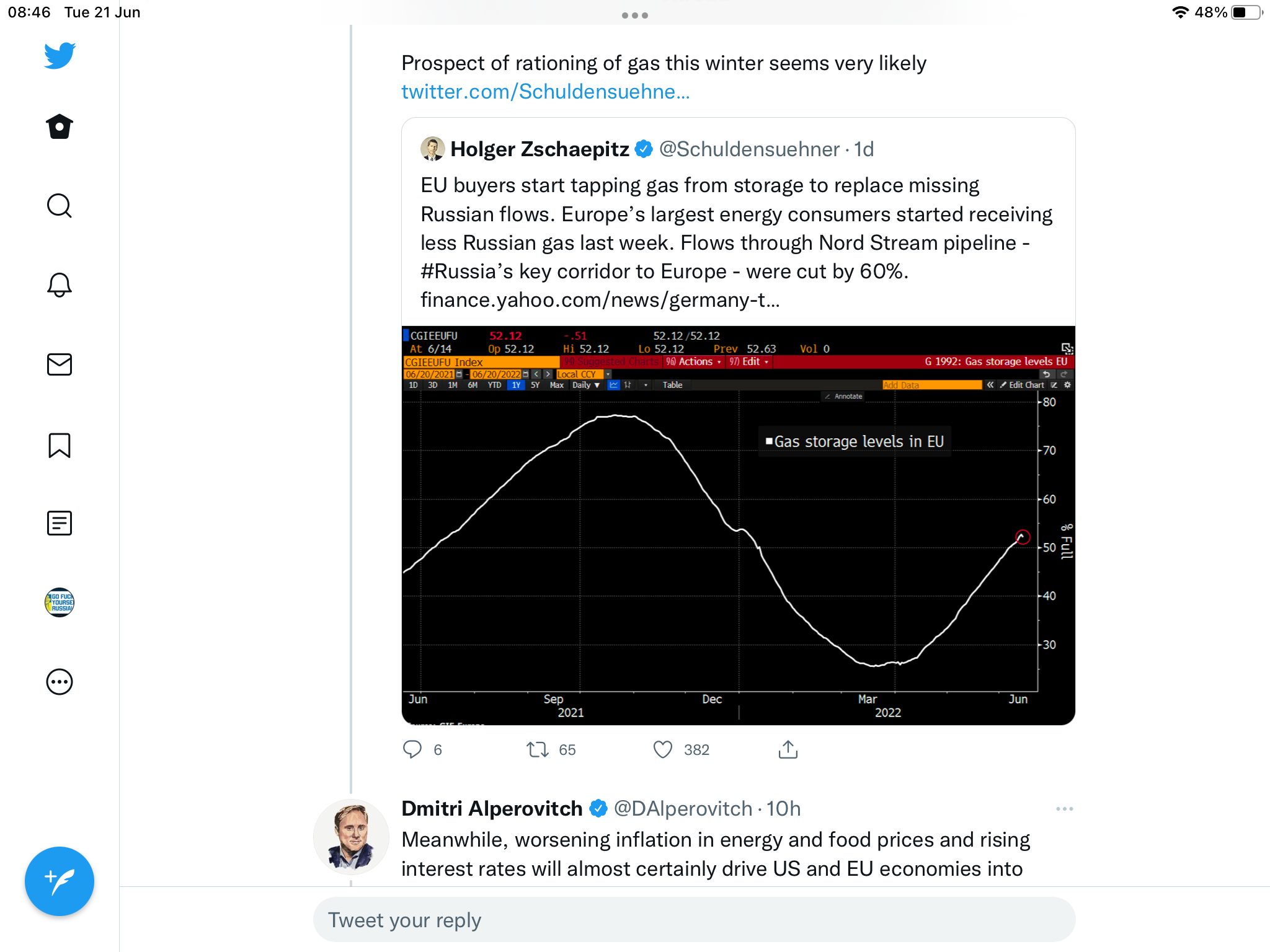
Task: Open the Lists icon in sidebar
Action: click(60, 523)
